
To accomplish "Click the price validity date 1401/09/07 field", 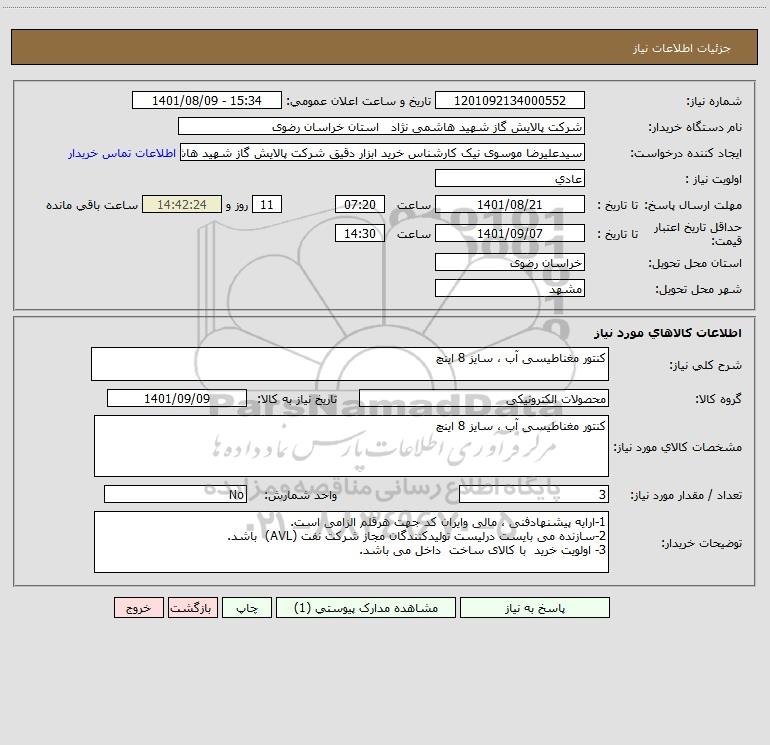I will (x=510, y=233).
